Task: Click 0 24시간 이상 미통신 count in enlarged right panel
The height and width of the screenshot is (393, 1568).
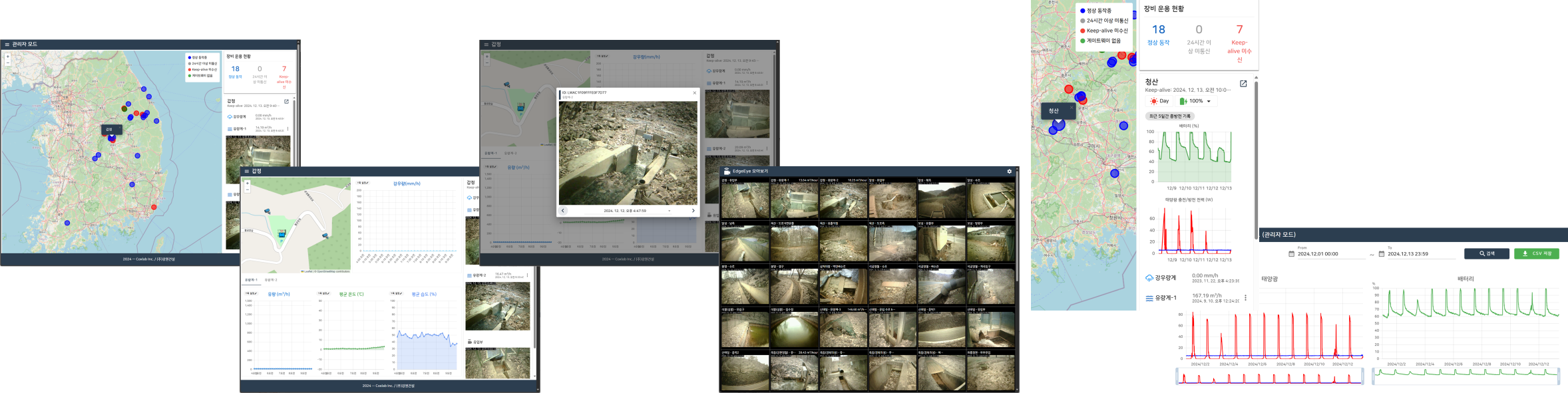Action: (x=1199, y=39)
